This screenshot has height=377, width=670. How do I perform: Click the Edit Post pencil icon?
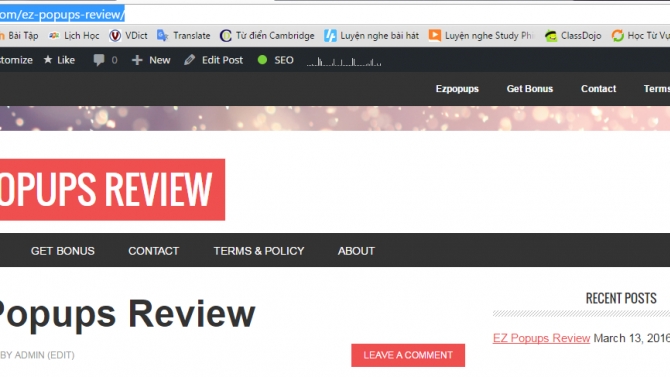pos(189,60)
